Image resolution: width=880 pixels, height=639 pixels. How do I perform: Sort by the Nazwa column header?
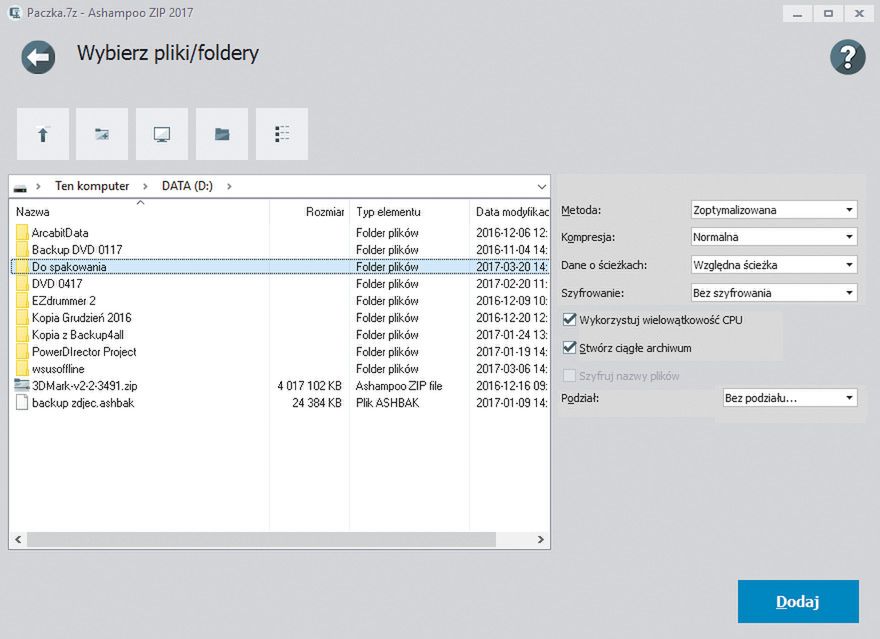pos(139,212)
